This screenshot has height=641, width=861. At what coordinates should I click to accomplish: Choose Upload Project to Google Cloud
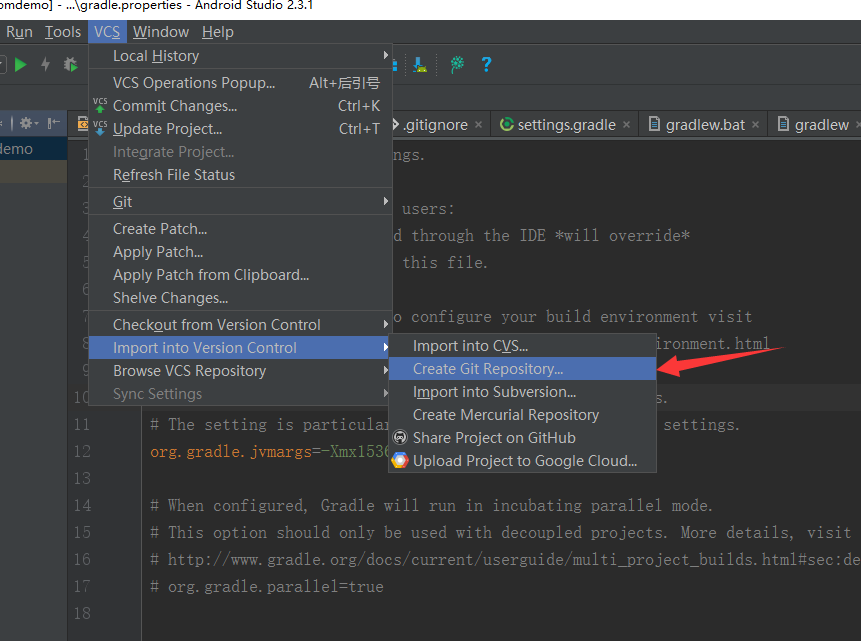pyautogui.click(x=522, y=461)
